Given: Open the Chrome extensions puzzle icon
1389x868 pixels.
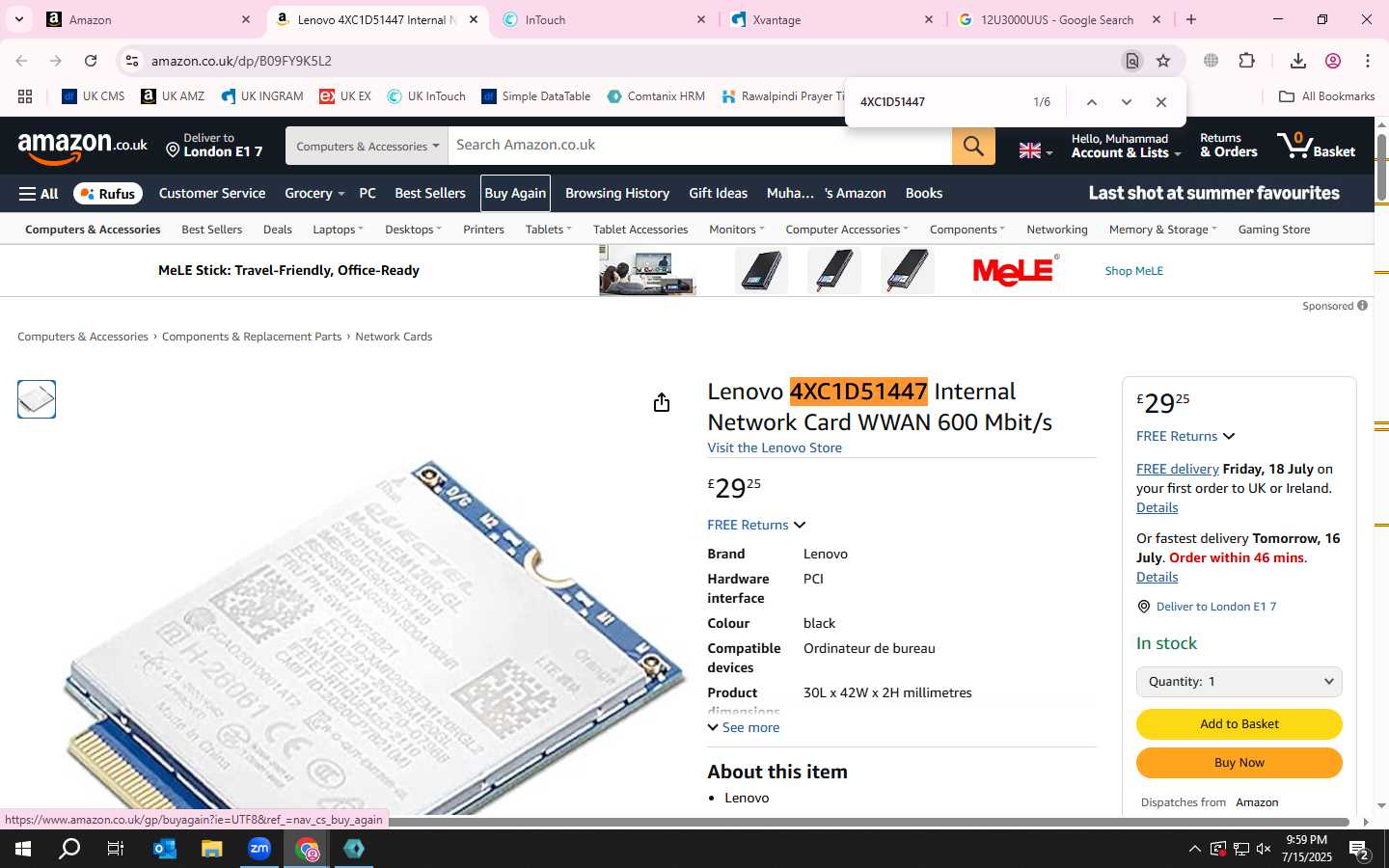Looking at the screenshot, I should point(1246,61).
